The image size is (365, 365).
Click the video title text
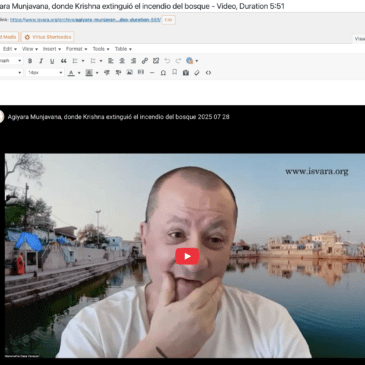[x=118, y=117]
